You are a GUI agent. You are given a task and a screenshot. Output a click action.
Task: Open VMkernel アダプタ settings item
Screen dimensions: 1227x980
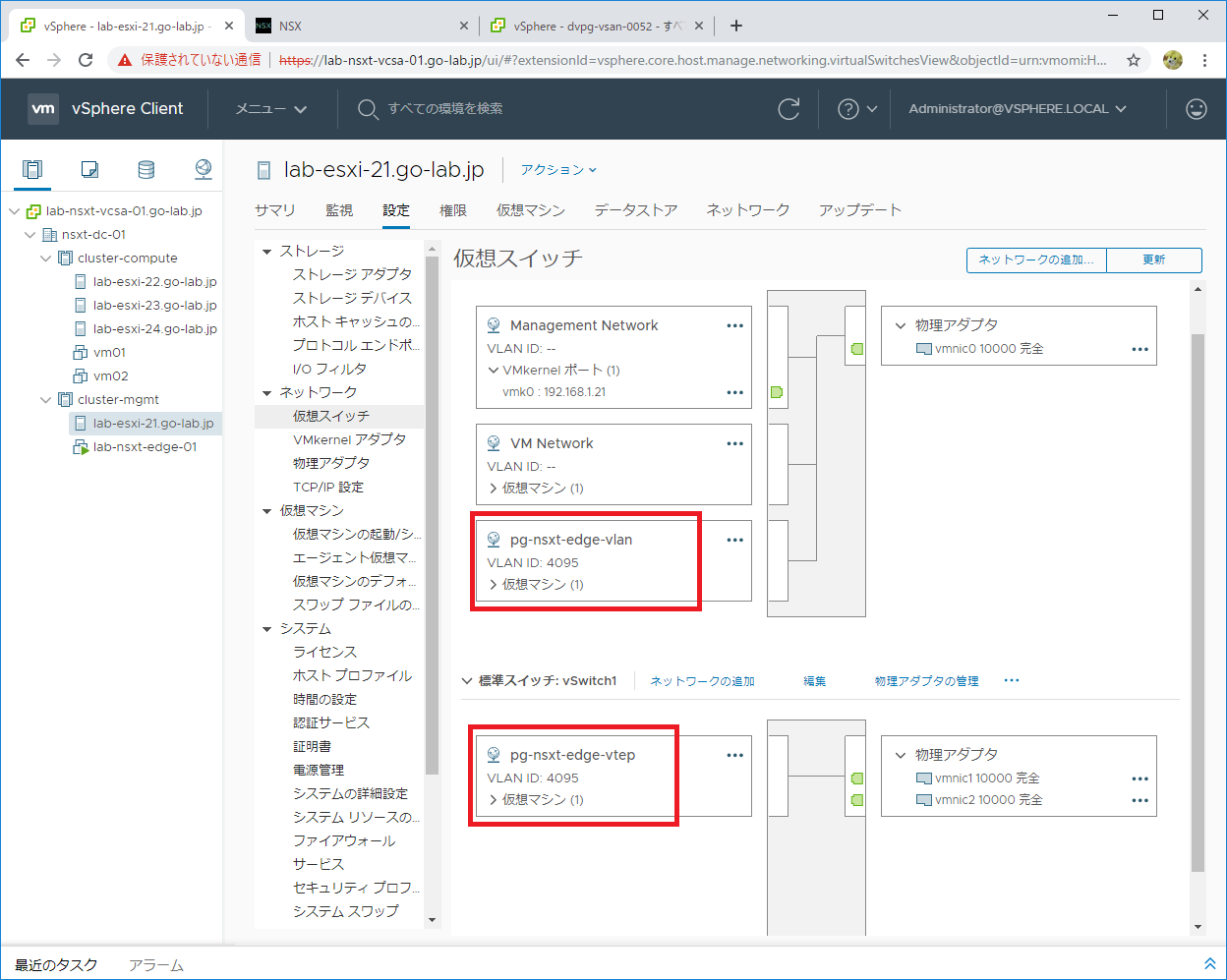[349, 439]
